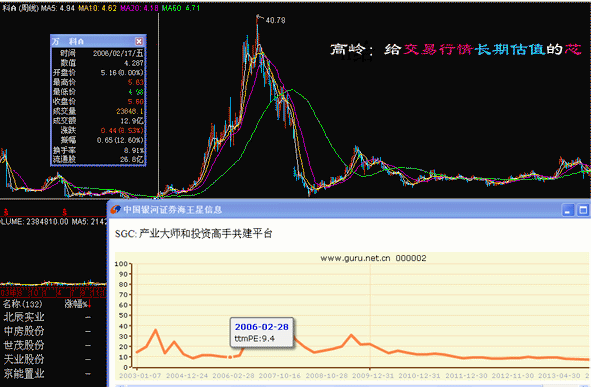591x387 pixels.
Task: Click the 2004-12-24 date on the PE chart axis
Action: [x=187, y=376]
